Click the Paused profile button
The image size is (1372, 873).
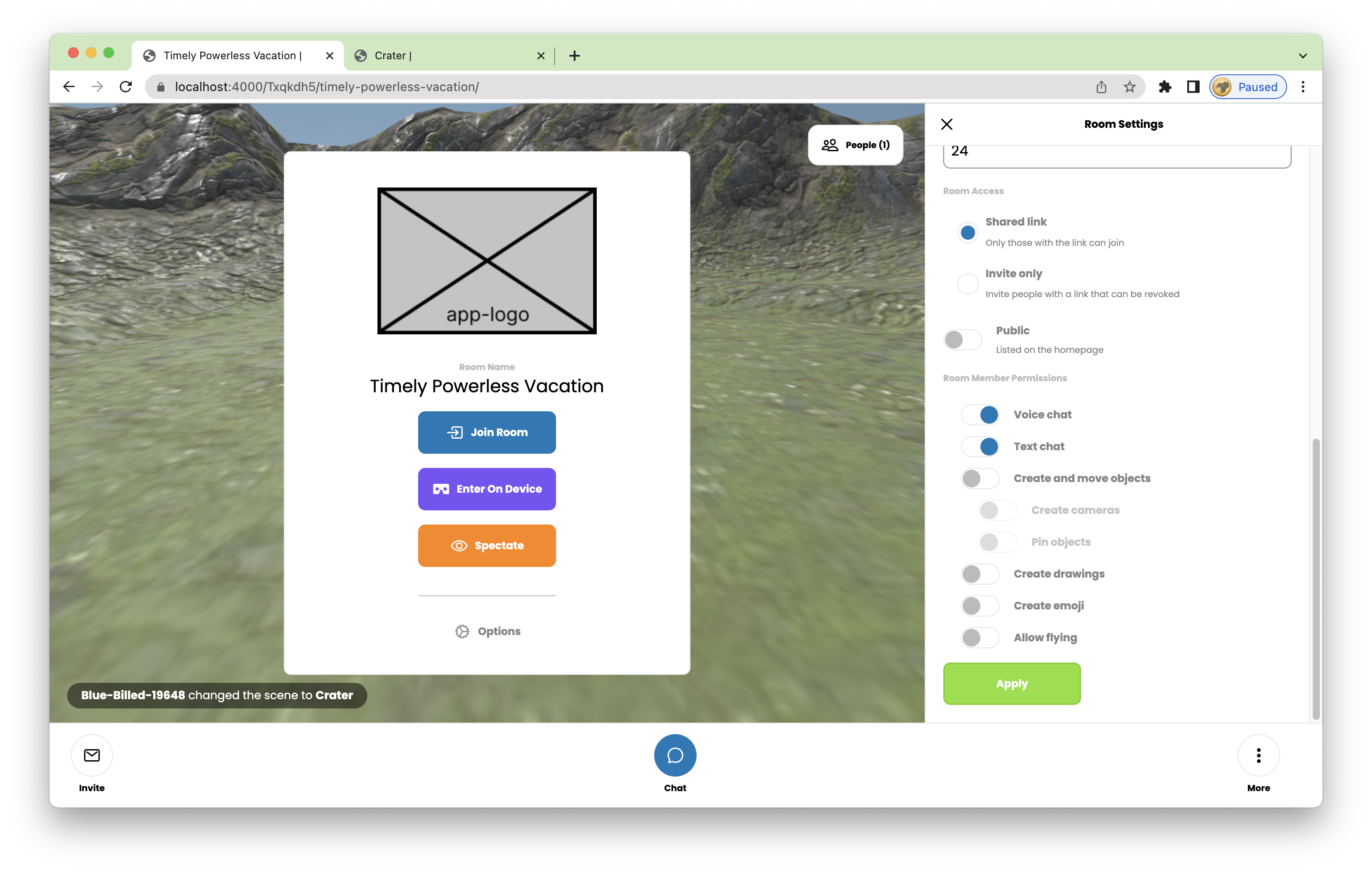coord(1247,87)
